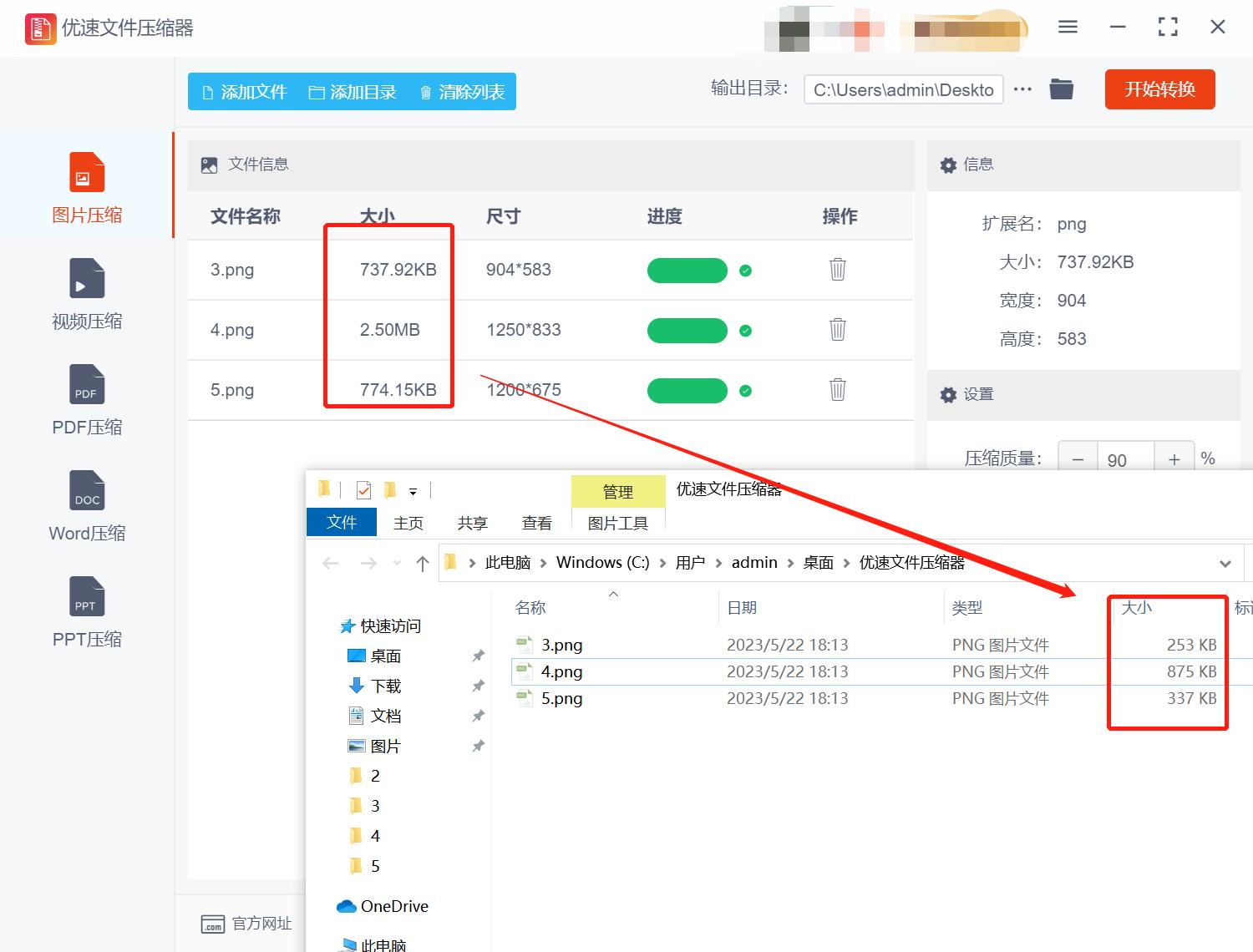Click 添加目录 to add a folder
Screen dimensions: 1253x952
(x=352, y=92)
